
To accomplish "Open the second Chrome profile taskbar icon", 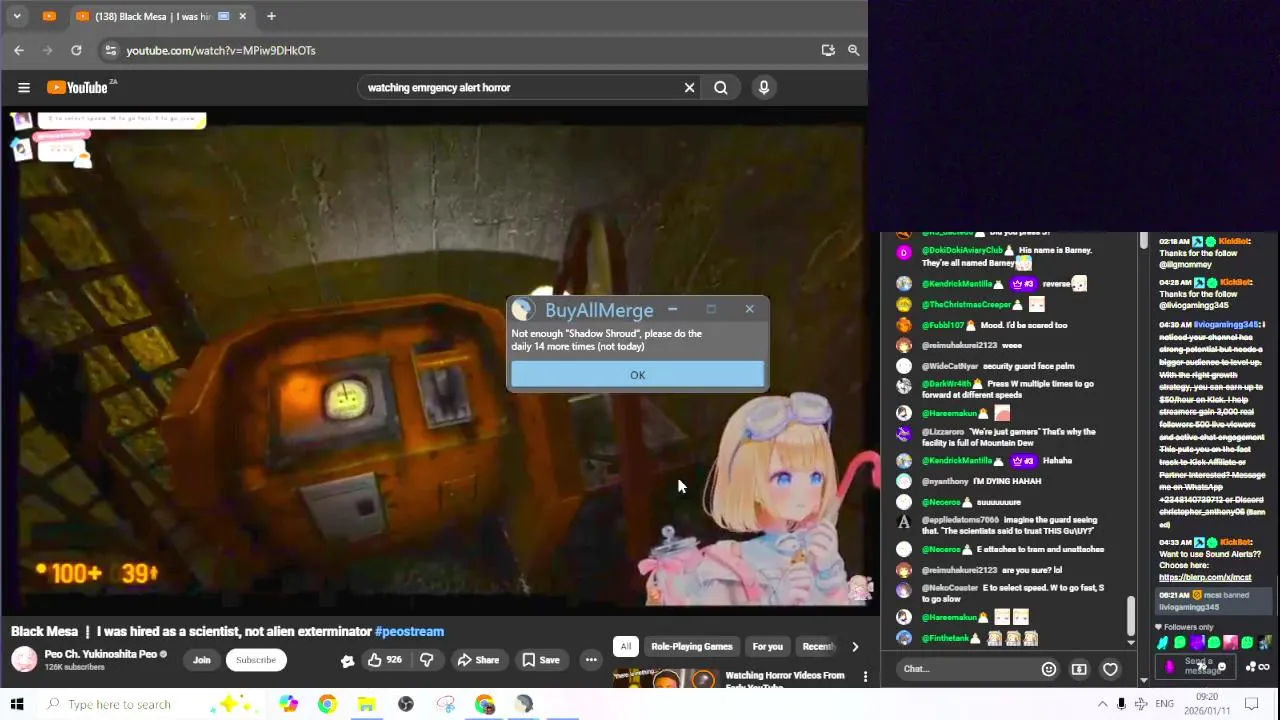I will click(485, 704).
